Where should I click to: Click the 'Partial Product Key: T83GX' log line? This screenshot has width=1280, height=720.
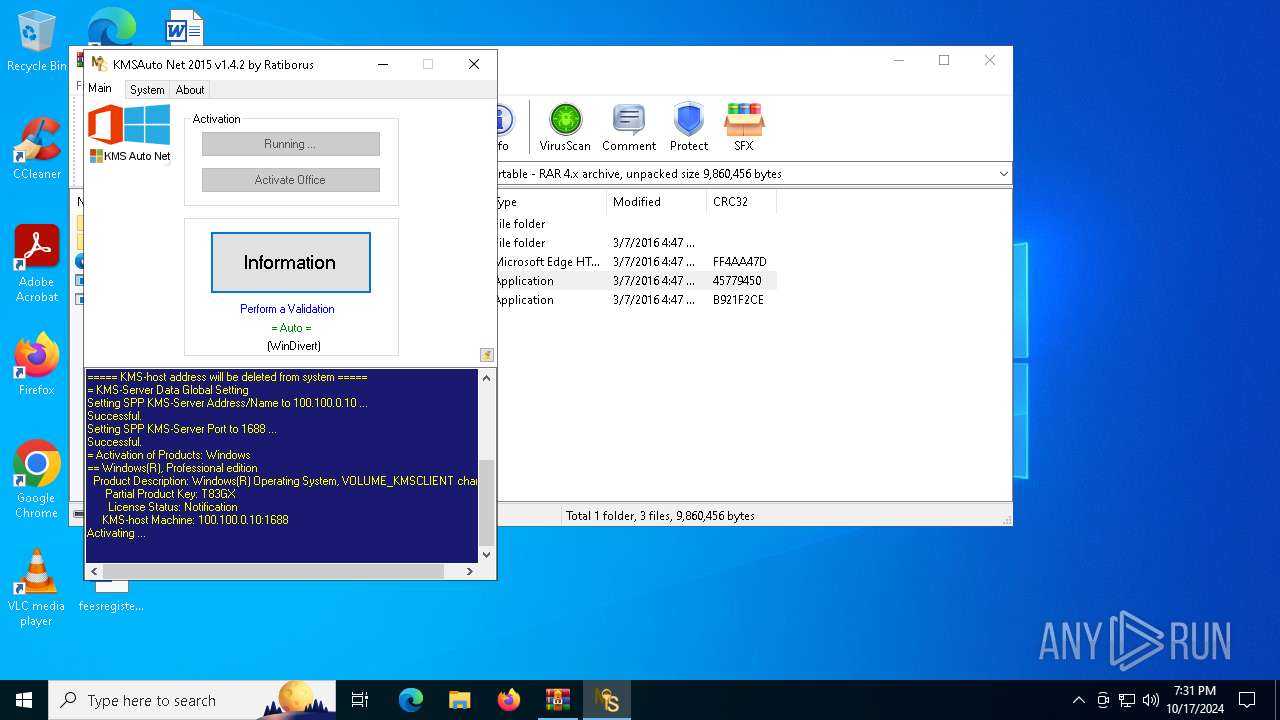coord(170,494)
